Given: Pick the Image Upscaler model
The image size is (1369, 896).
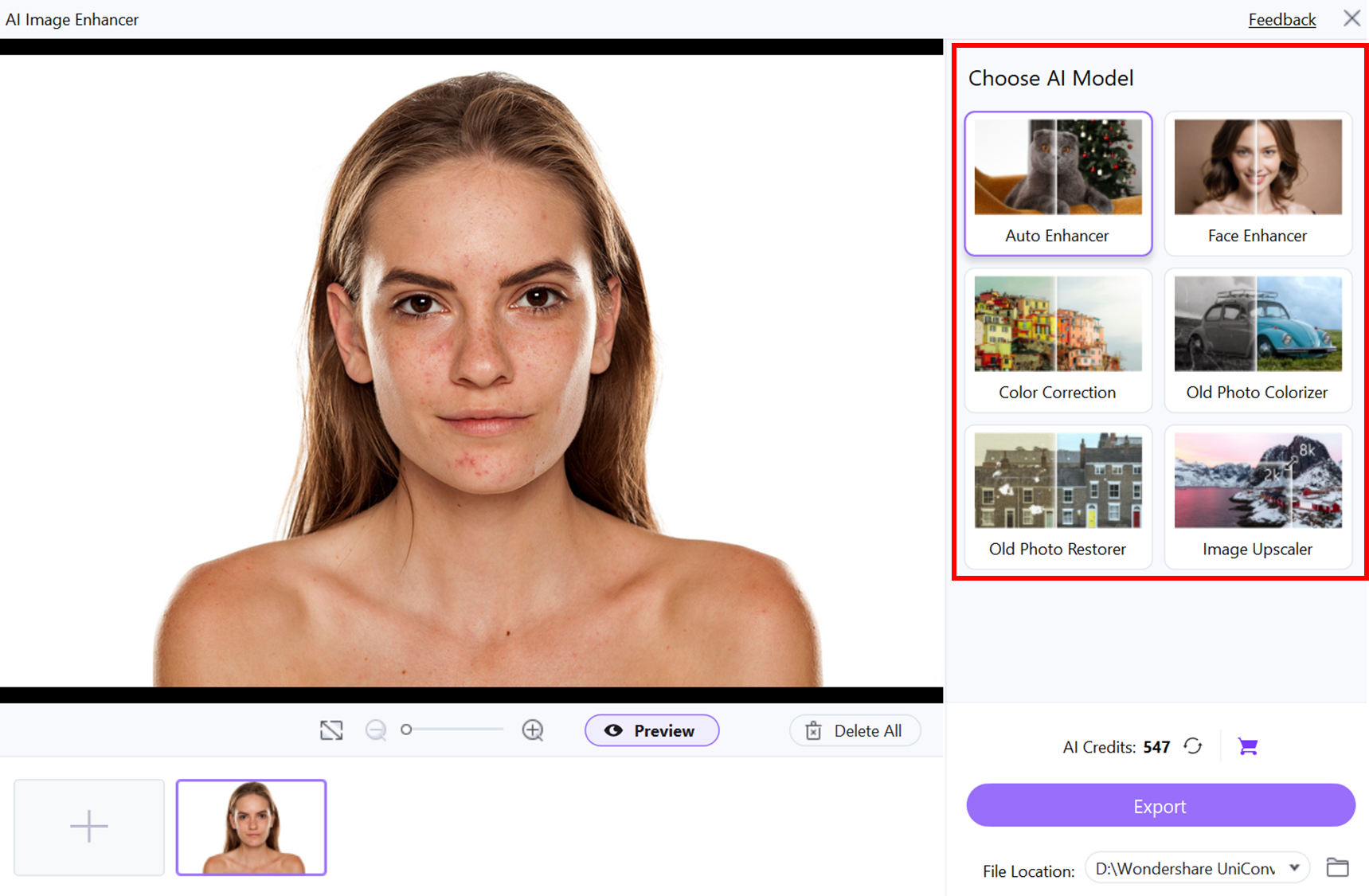Looking at the screenshot, I should pyautogui.click(x=1258, y=497).
